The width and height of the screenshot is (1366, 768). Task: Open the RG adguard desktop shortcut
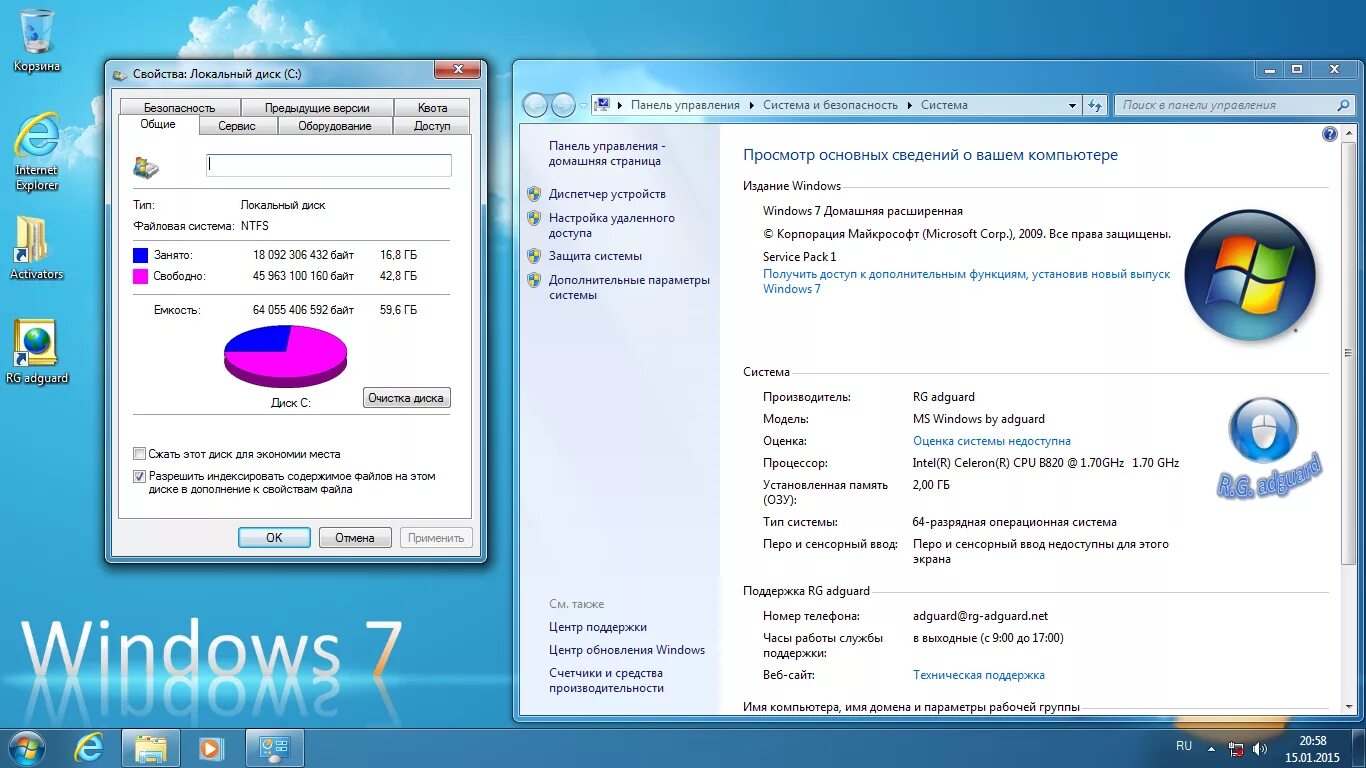click(x=37, y=351)
